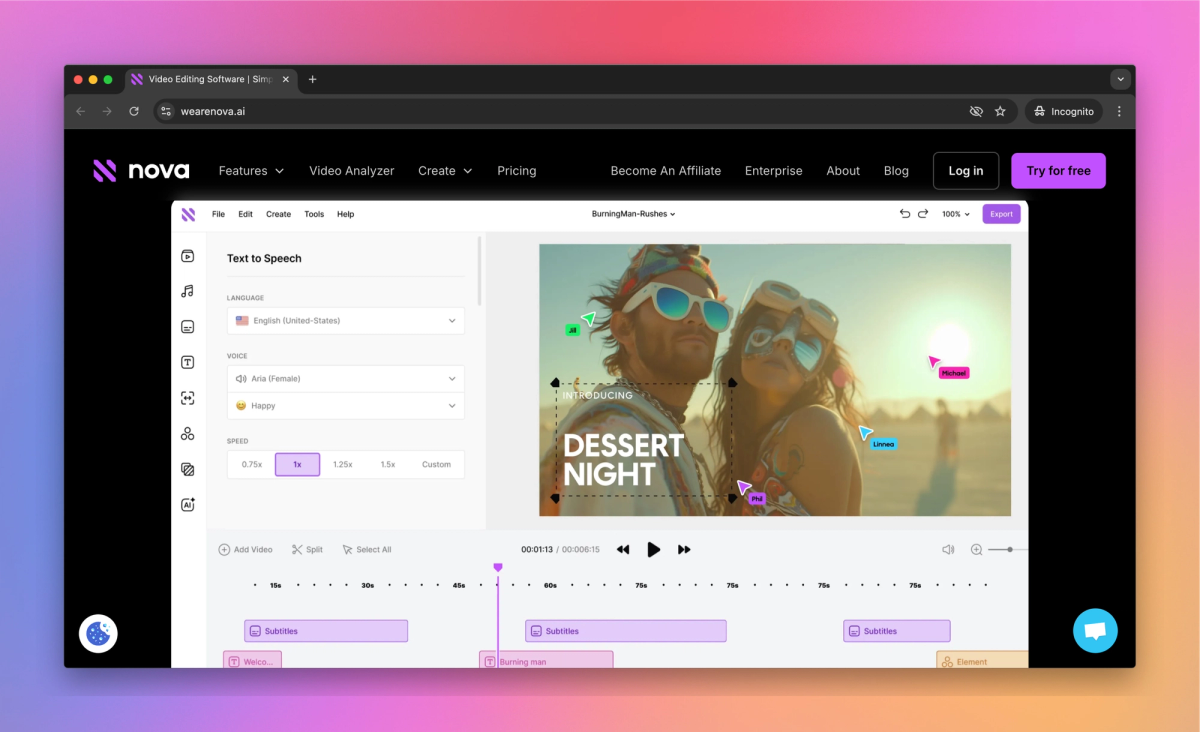The width and height of the screenshot is (1200, 732).
Task: Open the Tools menu
Action: 314,214
